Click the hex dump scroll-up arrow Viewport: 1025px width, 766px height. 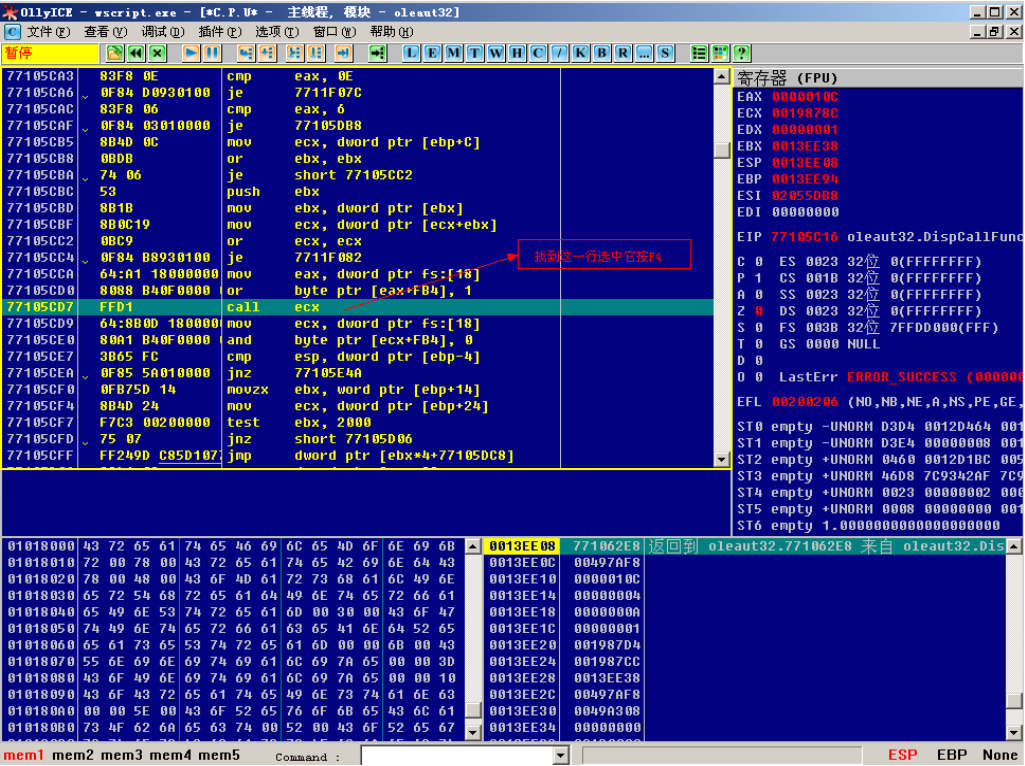474,546
